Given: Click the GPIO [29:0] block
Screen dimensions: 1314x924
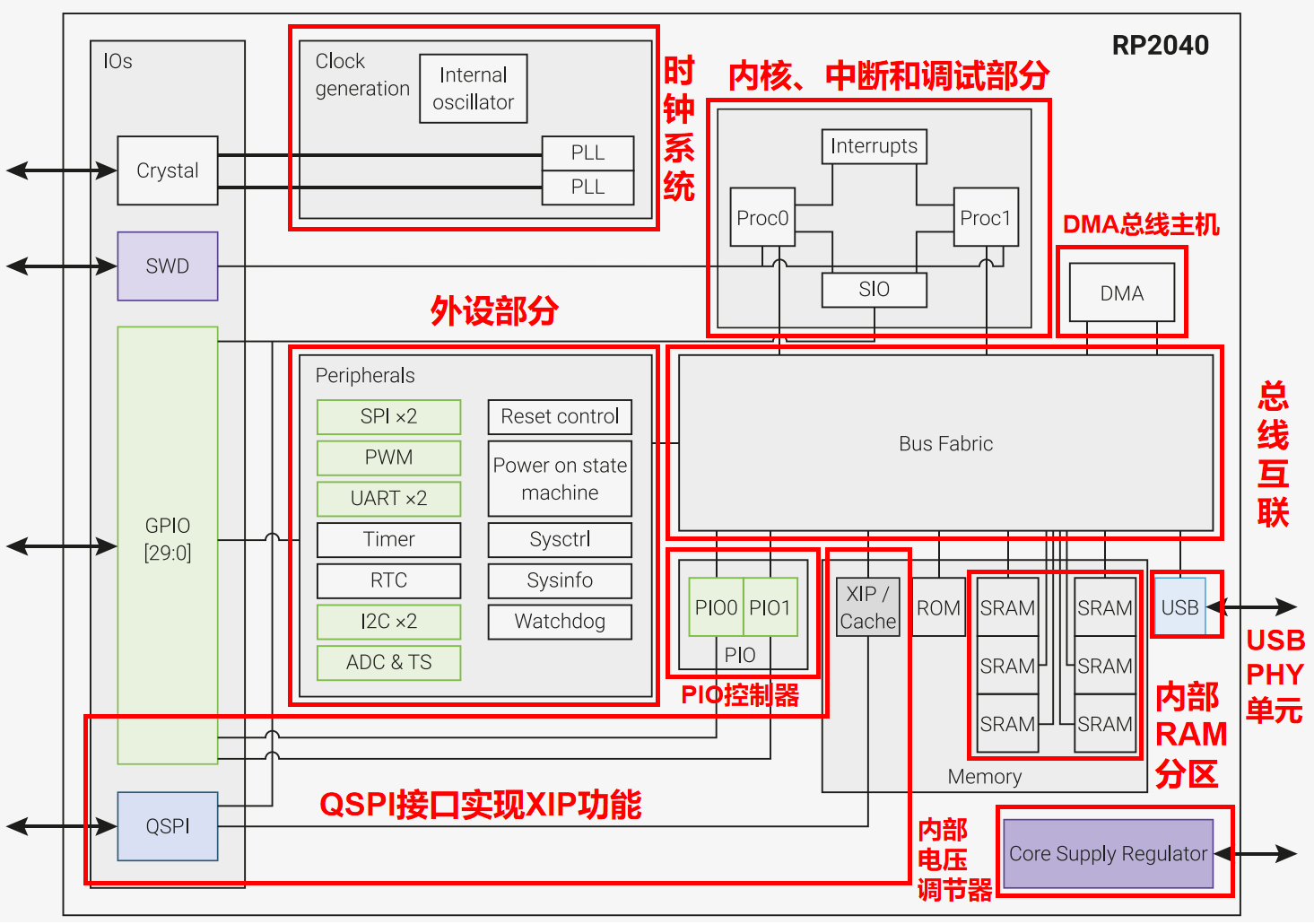Looking at the screenshot, I should pos(168,545).
